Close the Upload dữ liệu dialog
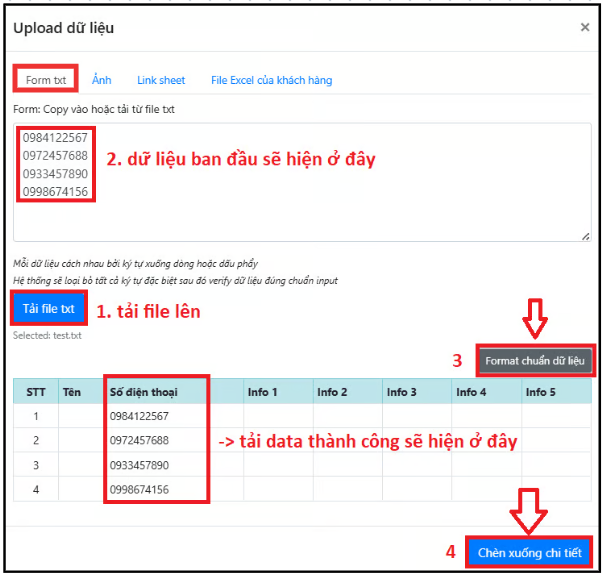Viewport: 606px width, 576px height. 585,28
